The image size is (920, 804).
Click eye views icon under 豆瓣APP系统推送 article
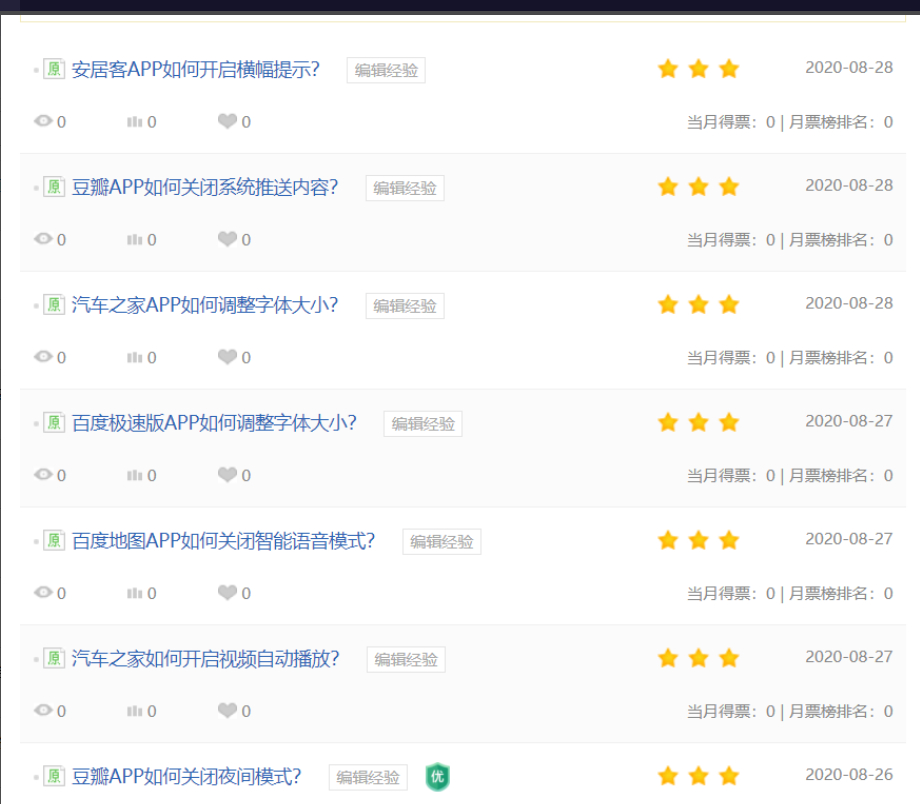point(43,239)
